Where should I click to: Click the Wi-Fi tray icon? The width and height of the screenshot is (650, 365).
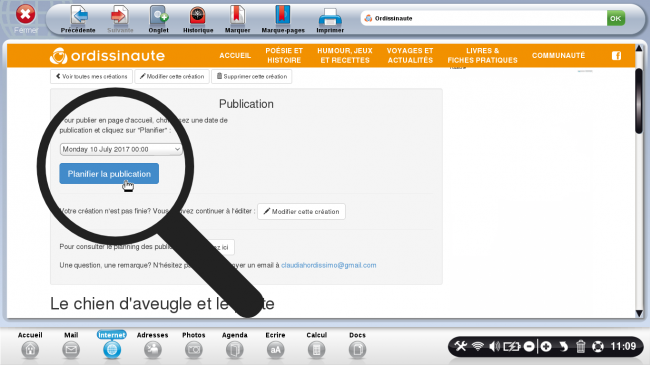click(478, 346)
